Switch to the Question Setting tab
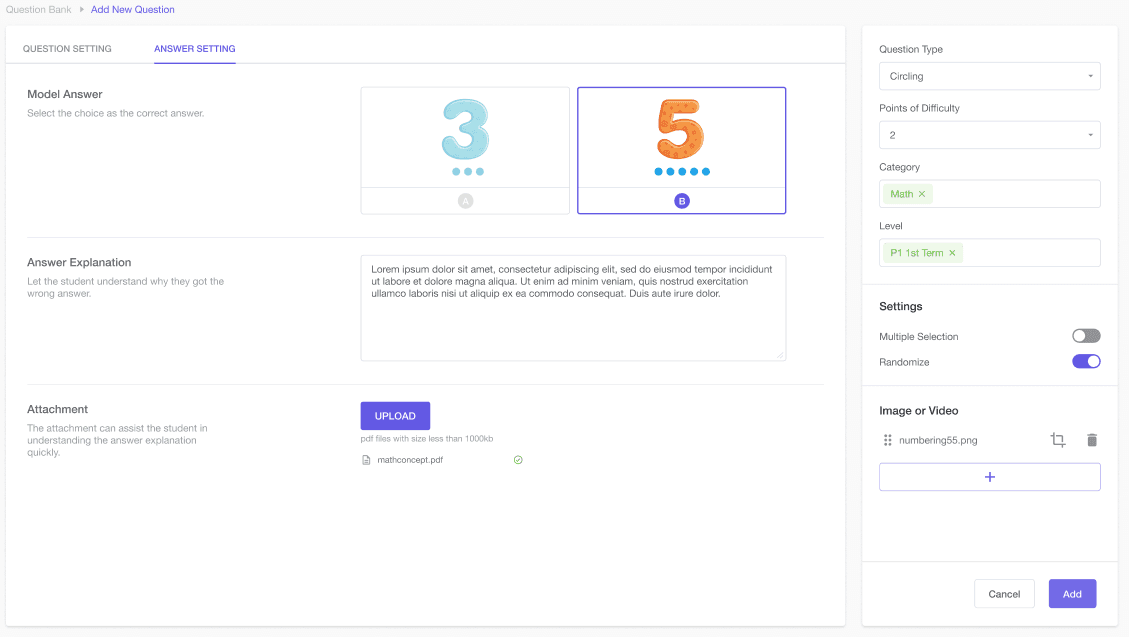The width and height of the screenshot is (1129, 637). click(x=65, y=48)
